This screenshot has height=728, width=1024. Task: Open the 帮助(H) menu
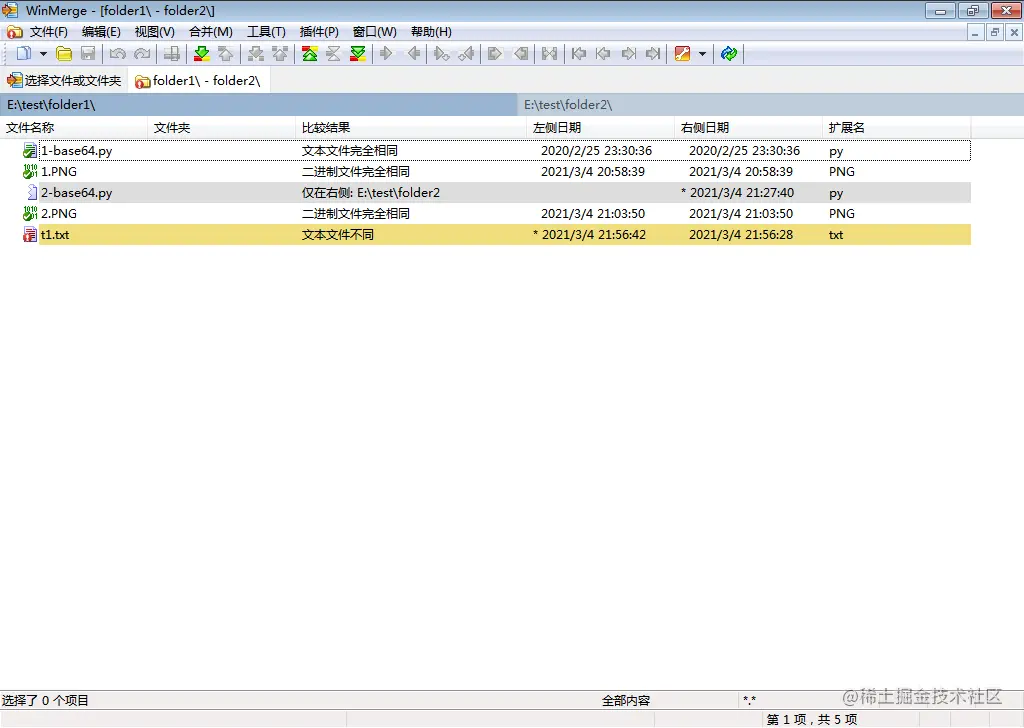(x=431, y=32)
